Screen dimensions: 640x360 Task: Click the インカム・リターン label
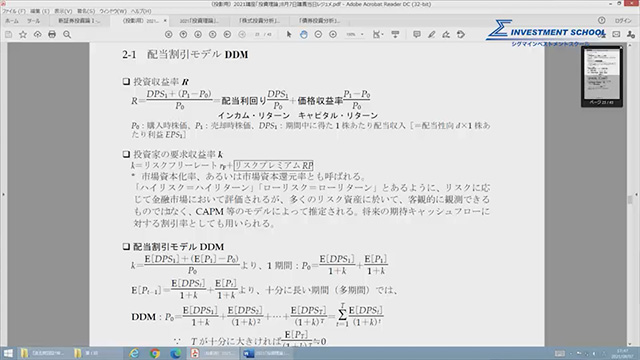tap(254, 116)
